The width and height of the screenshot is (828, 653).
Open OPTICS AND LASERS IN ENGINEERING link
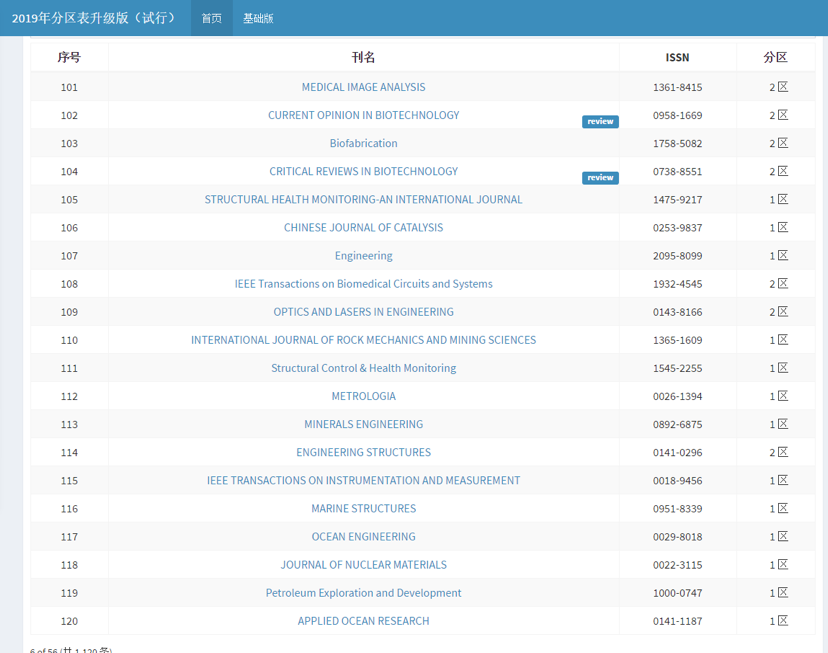[363, 312]
